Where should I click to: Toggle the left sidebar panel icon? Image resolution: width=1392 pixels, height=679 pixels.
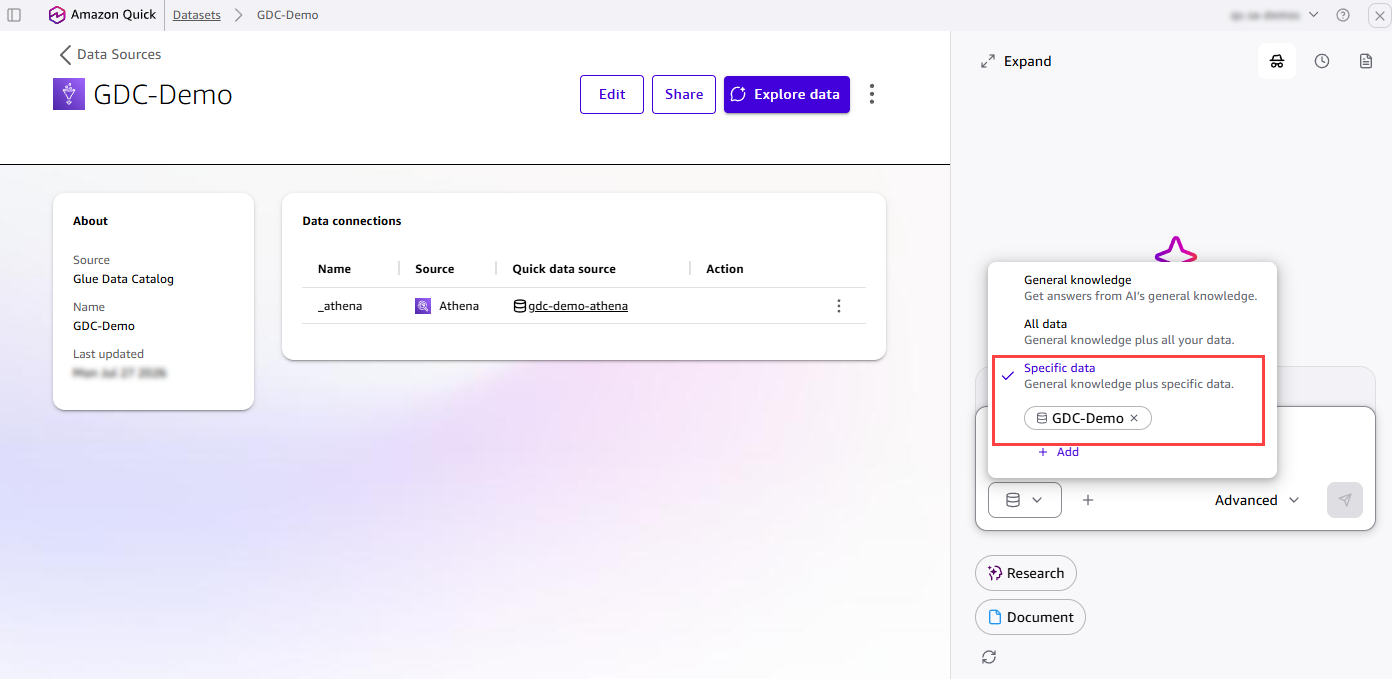coord(14,15)
